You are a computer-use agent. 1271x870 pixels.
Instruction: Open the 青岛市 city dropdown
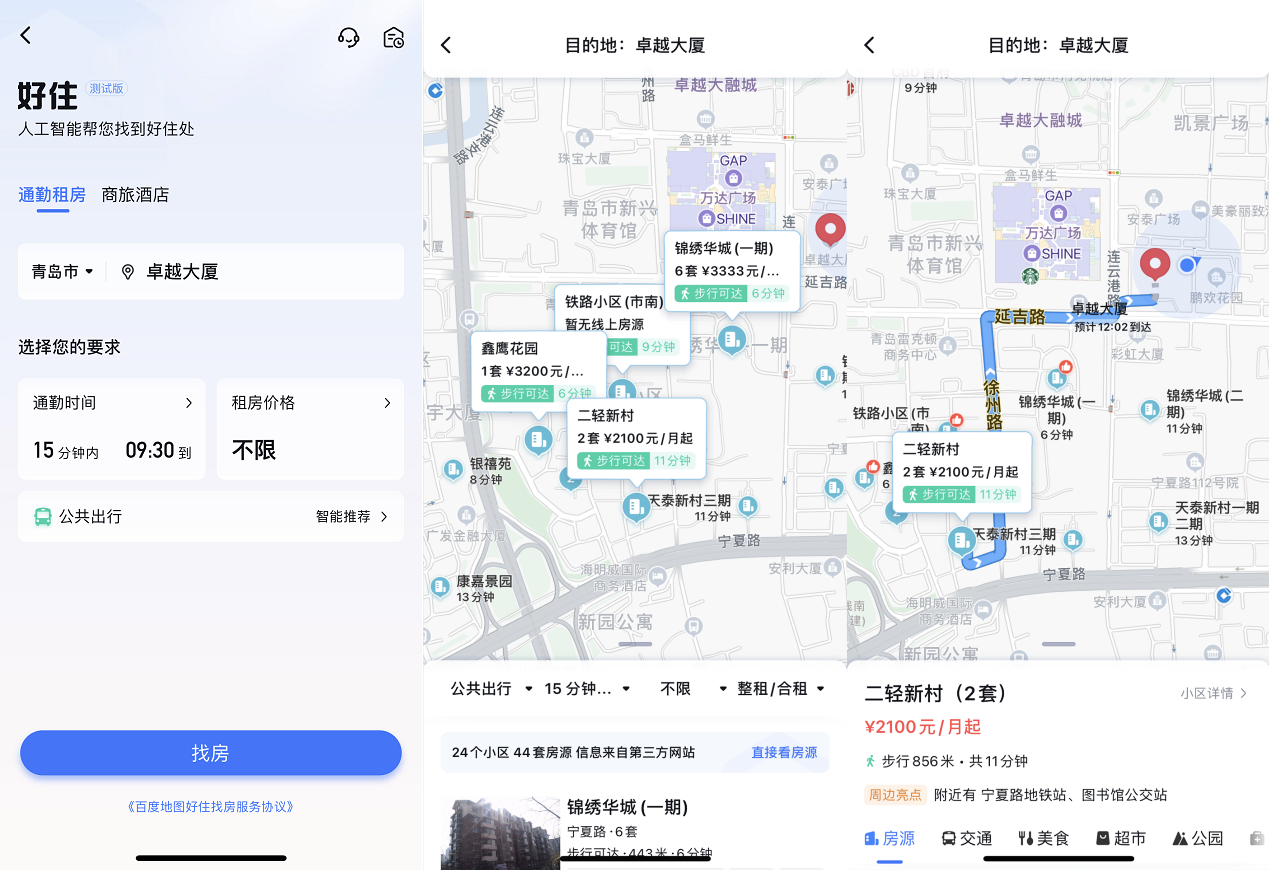coord(62,272)
